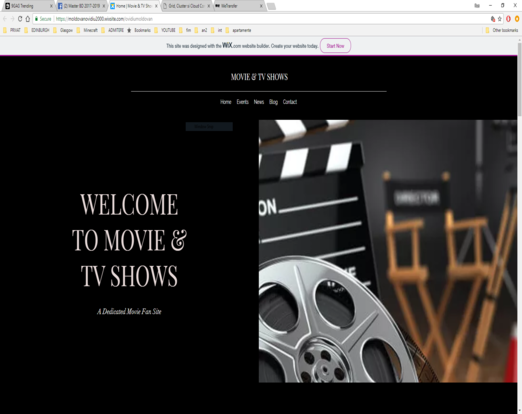Image resolution: width=522 pixels, height=414 pixels.
Task: Open the PRIVAT bookmarks folder
Action: pyautogui.click(x=12, y=30)
